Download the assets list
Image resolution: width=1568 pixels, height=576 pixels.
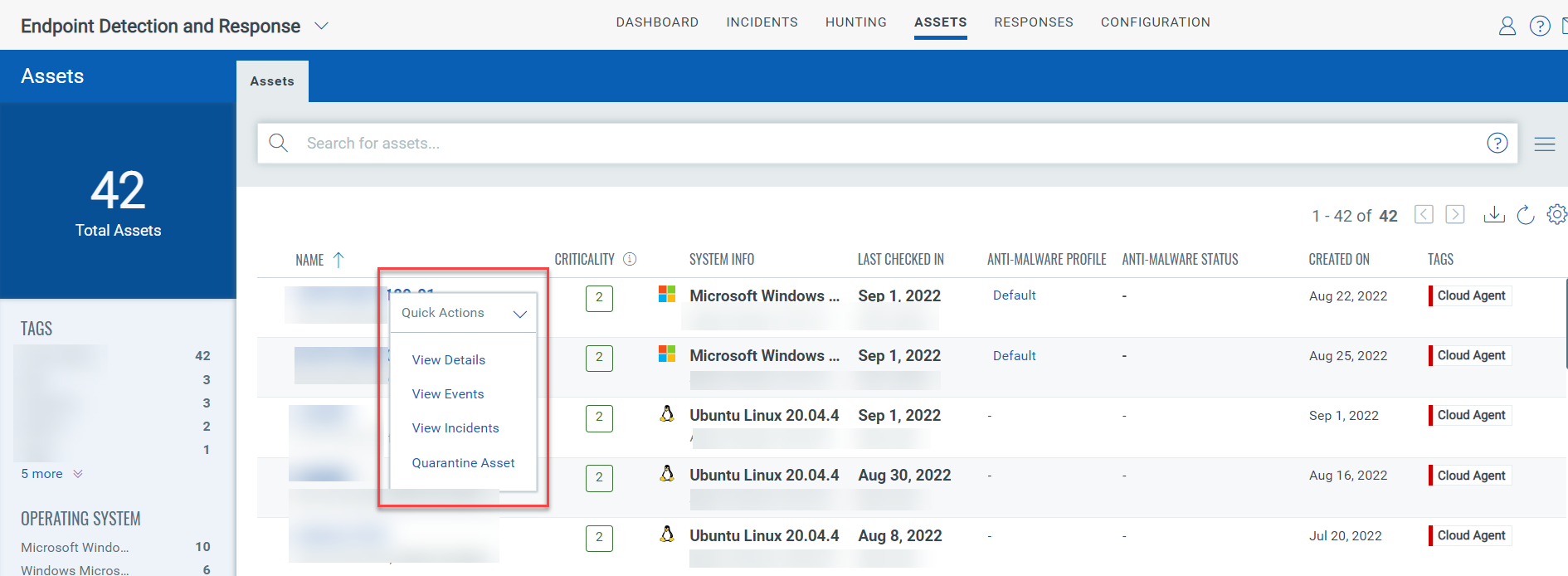pyautogui.click(x=1494, y=214)
